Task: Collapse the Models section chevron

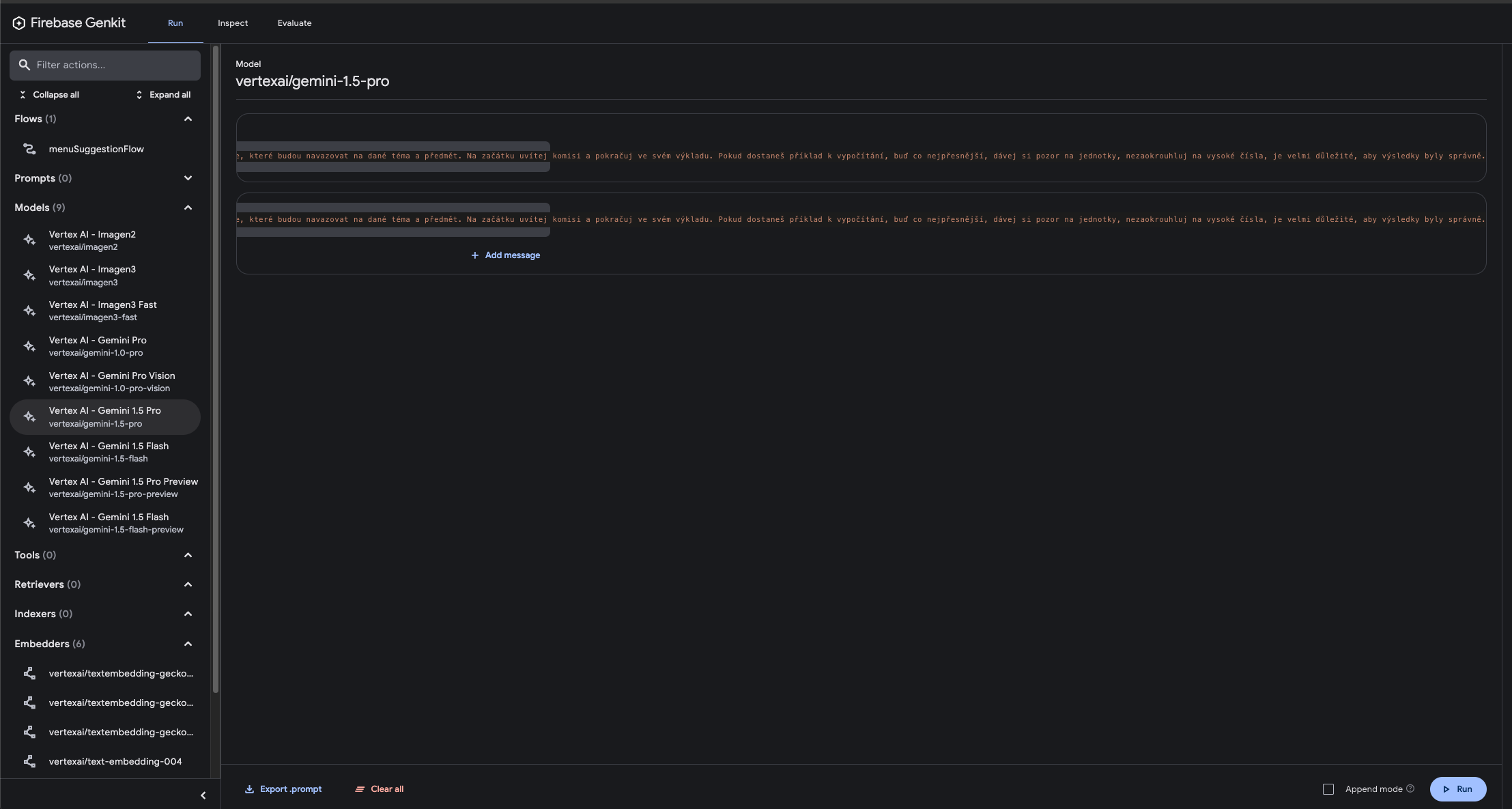Action: pos(188,208)
